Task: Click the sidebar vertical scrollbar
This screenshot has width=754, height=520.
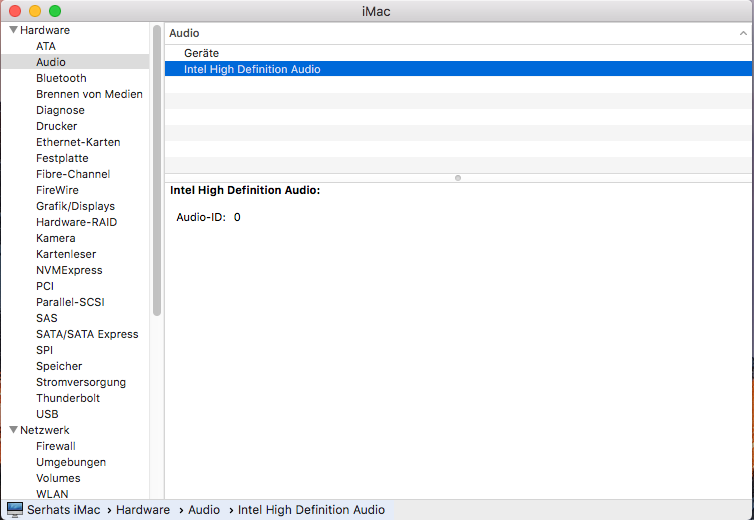Action: coord(157,170)
